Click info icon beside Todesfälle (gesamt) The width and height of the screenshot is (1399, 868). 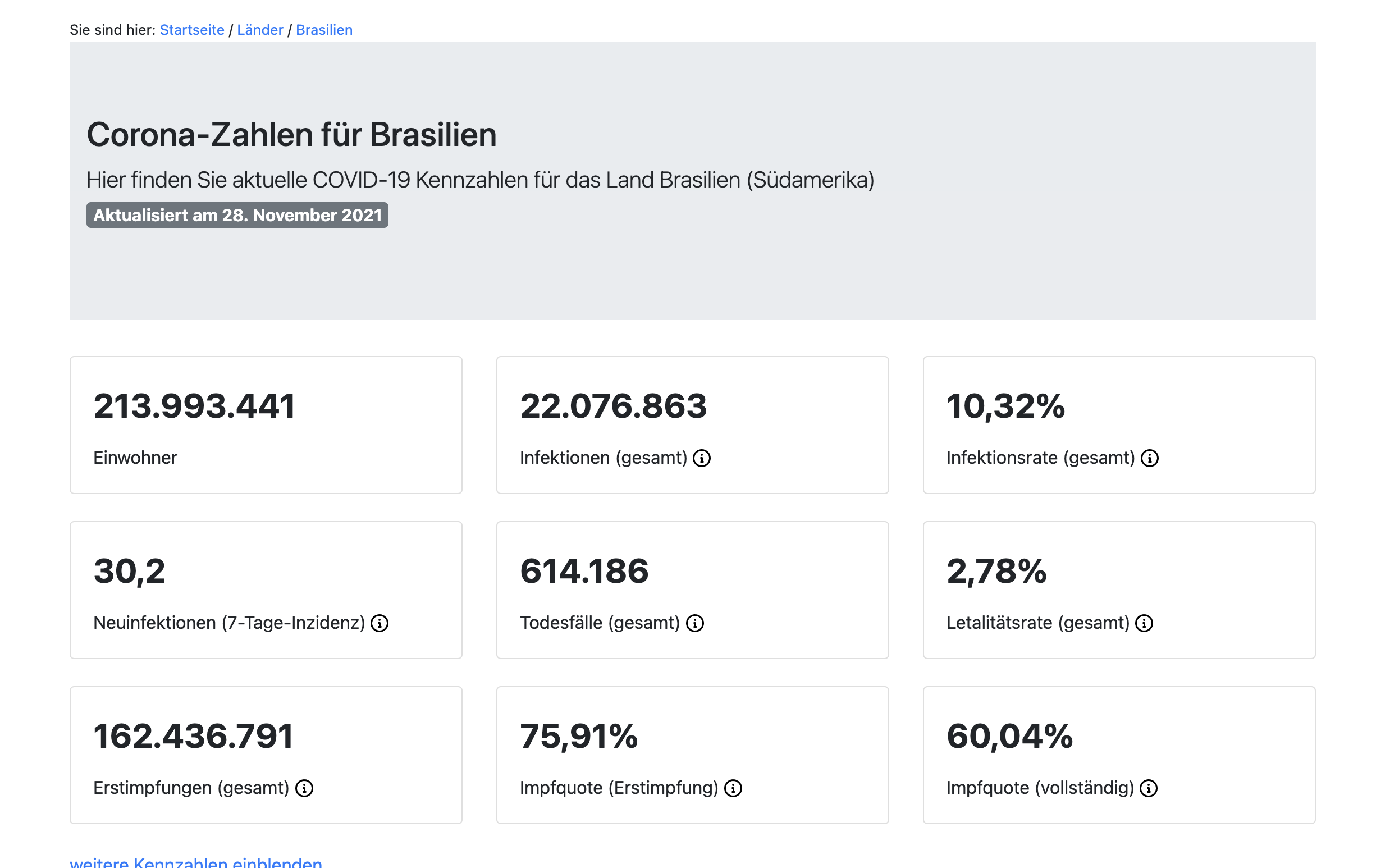click(694, 623)
